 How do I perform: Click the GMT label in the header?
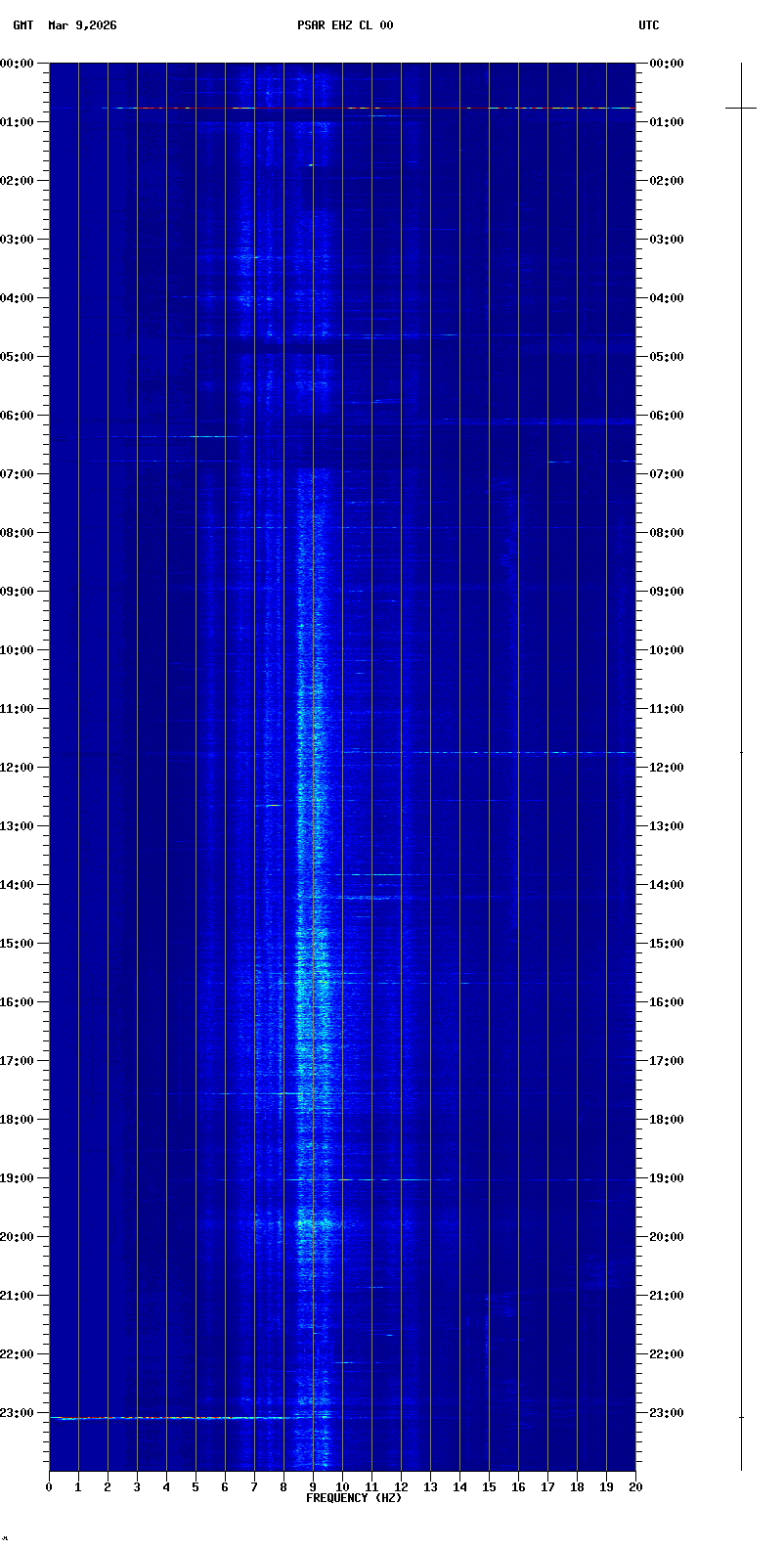coord(22,25)
